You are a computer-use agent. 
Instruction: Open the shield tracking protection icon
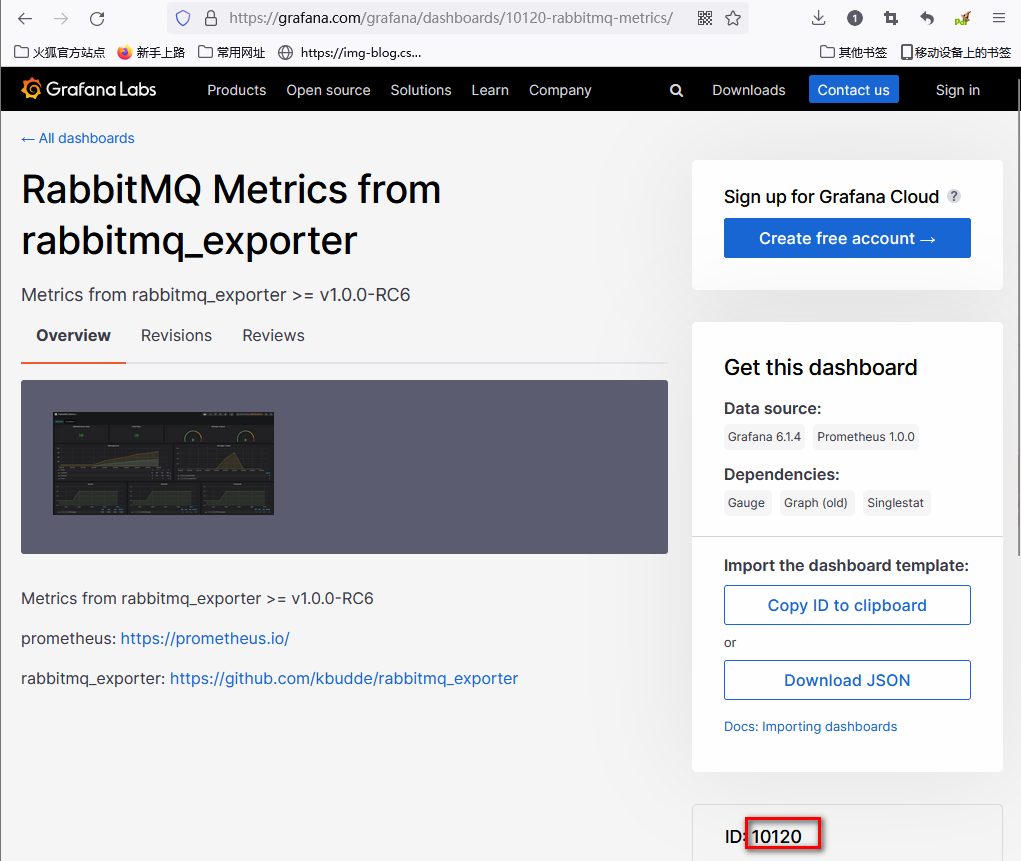pyautogui.click(x=183, y=18)
